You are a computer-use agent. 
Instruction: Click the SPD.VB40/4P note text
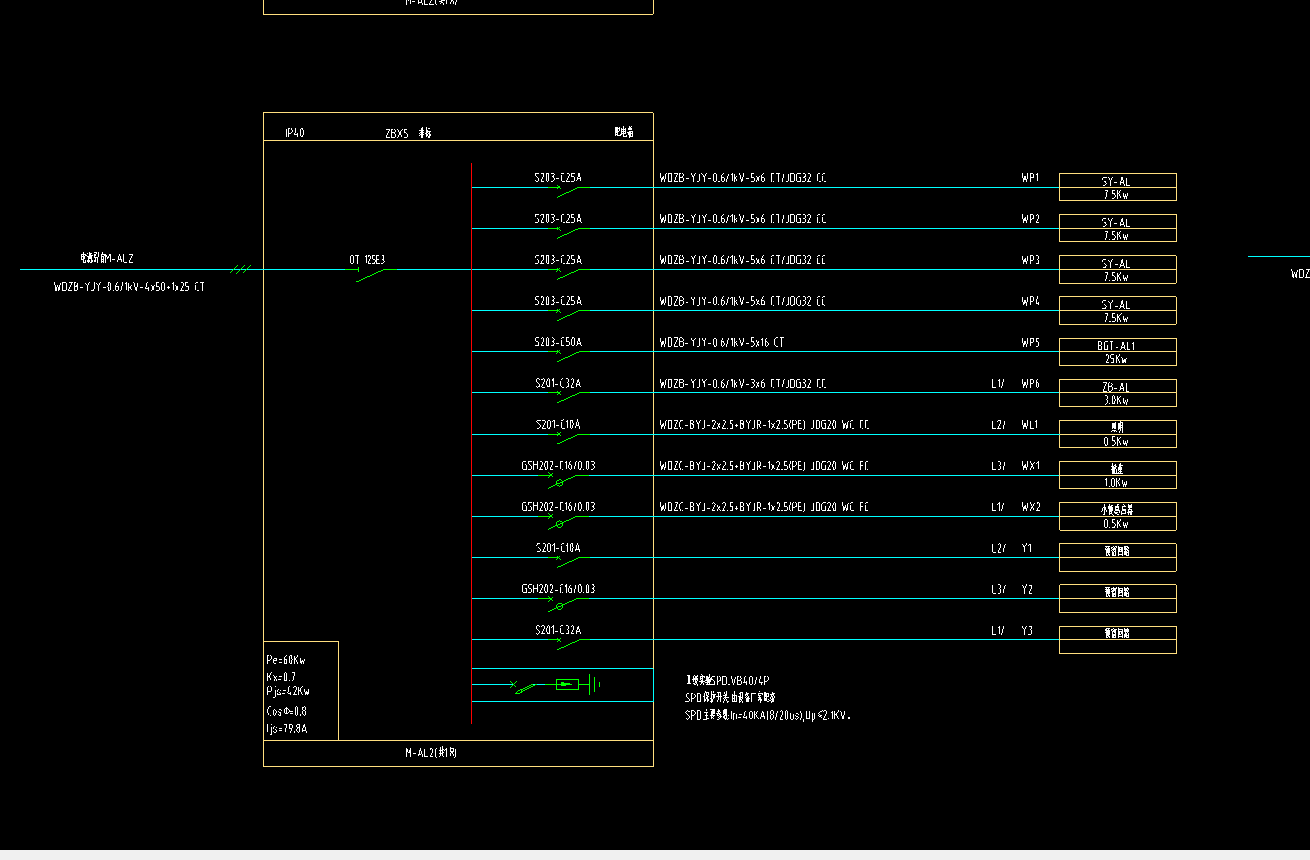click(727, 680)
